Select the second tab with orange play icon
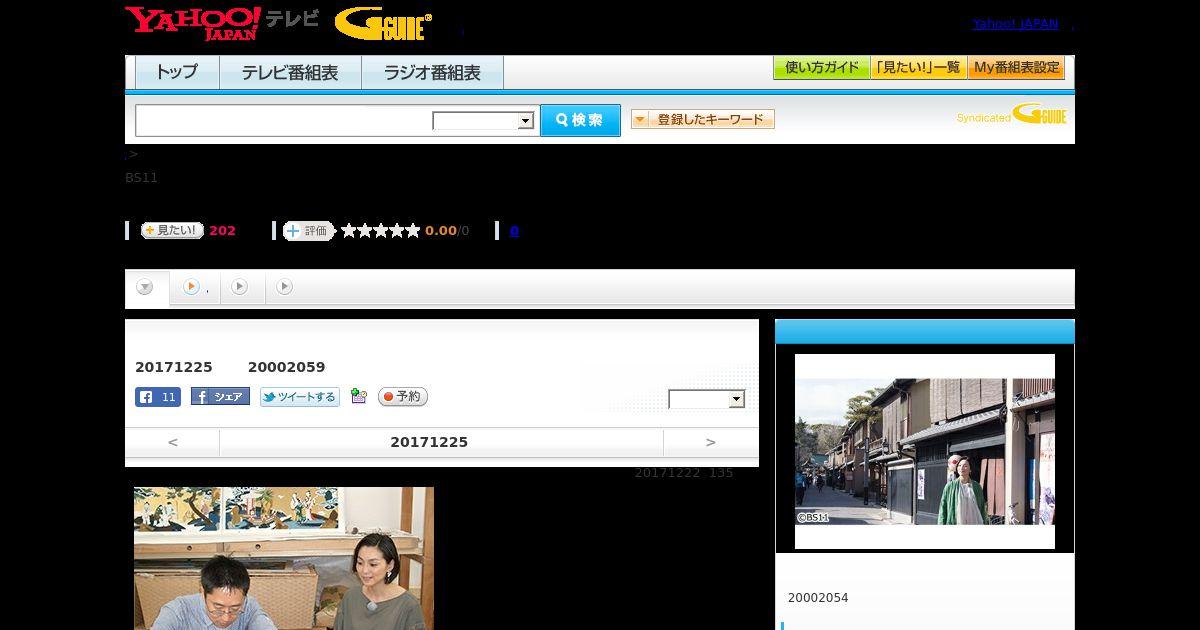The height and width of the screenshot is (630, 1200). [192, 287]
